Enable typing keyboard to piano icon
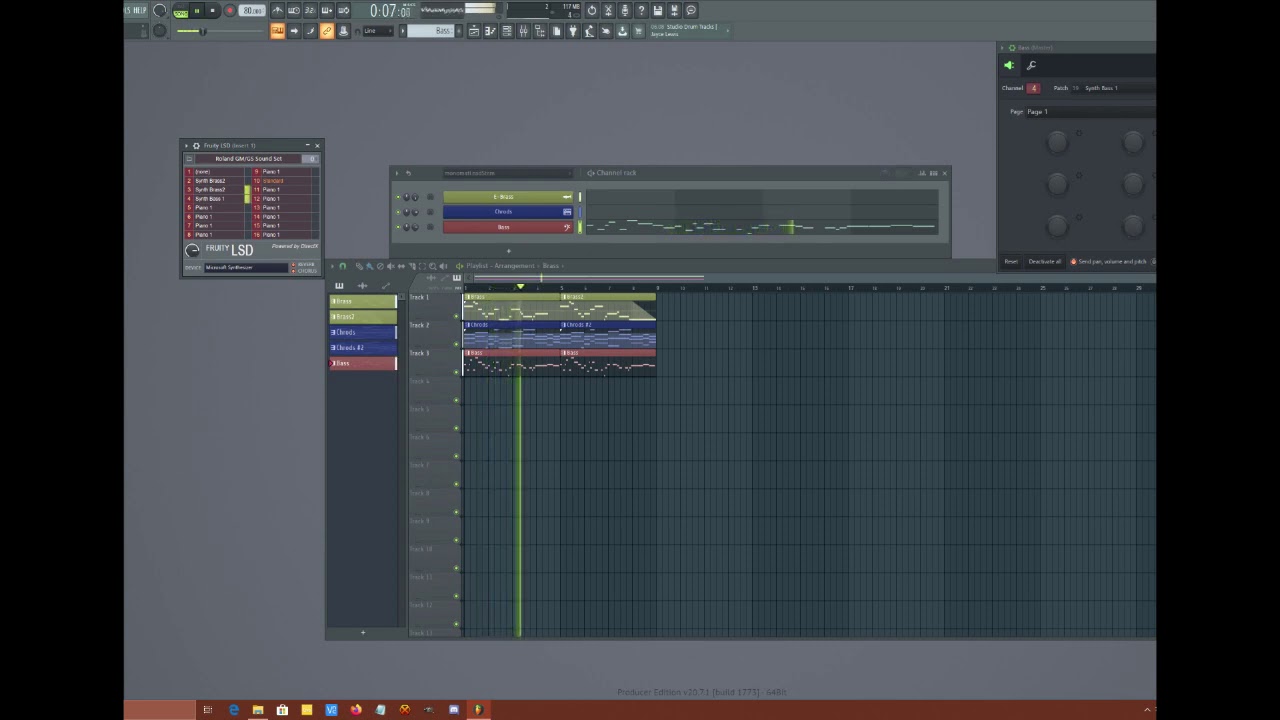Image resolution: width=1280 pixels, height=720 pixels. (x=277, y=31)
